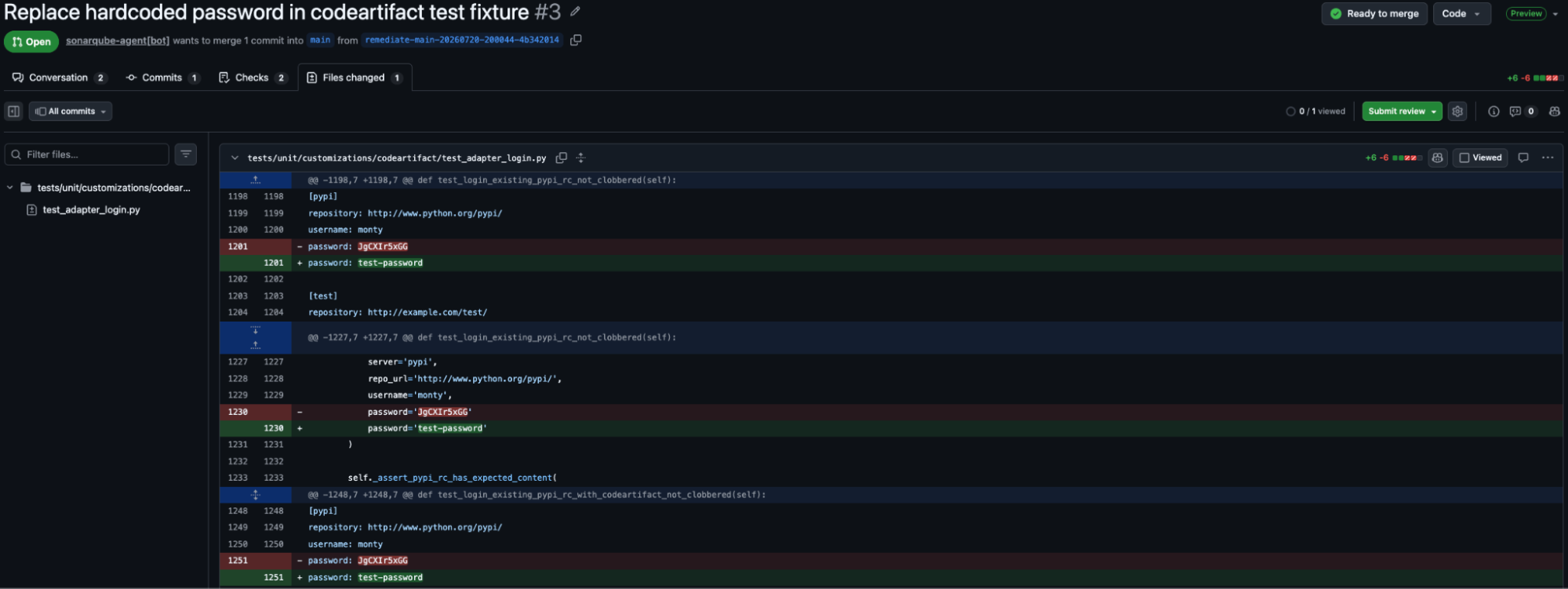This screenshot has width=1568, height=589.
Task: Click the info icon in review toolbar
Action: pyautogui.click(x=1493, y=111)
